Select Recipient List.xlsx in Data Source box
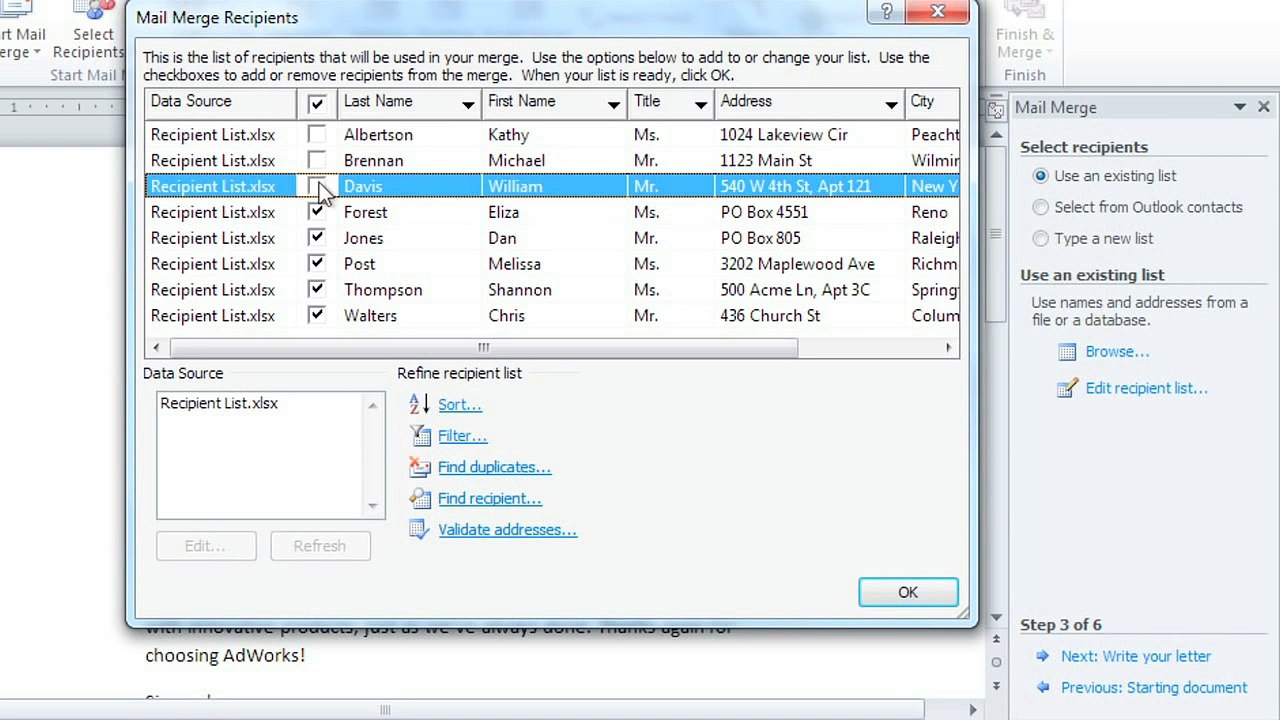Viewport: 1280px width, 720px height. (x=219, y=403)
